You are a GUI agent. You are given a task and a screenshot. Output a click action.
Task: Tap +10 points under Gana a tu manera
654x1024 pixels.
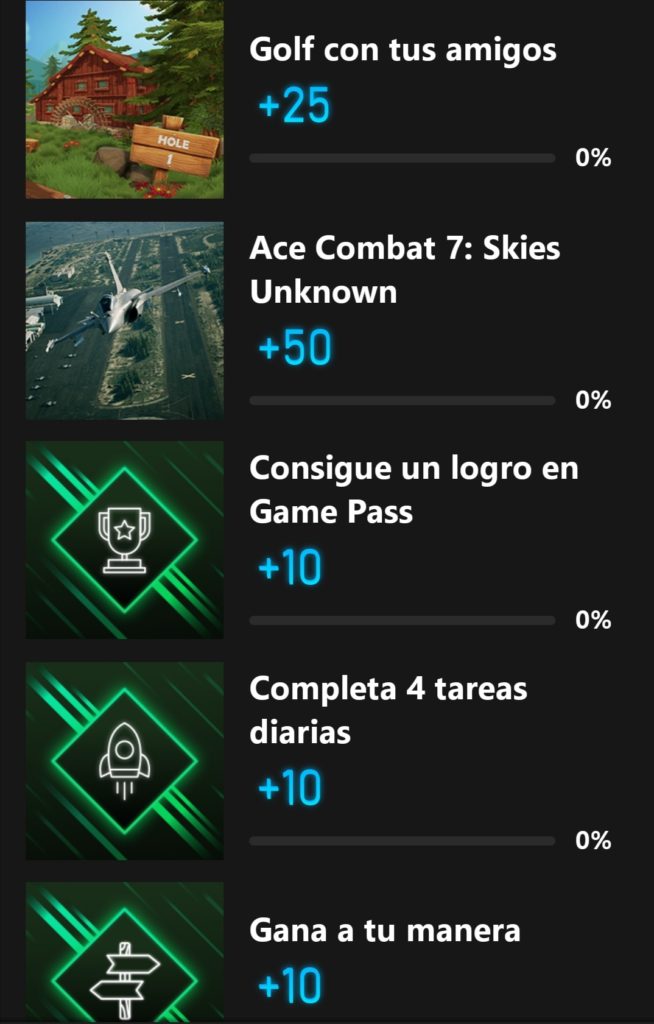point(289,987)
